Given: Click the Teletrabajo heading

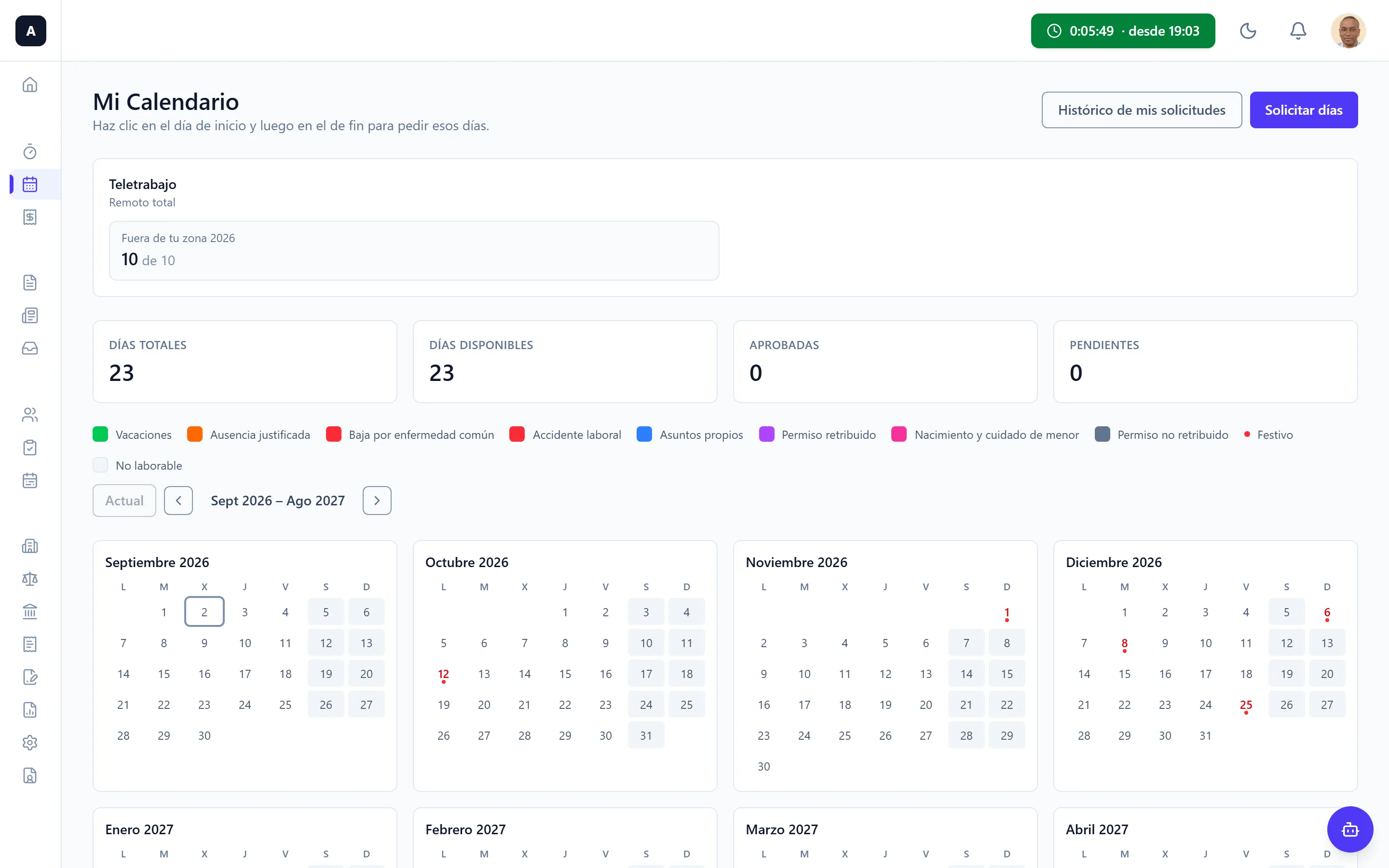Looking at the screenshot, I should pyautogui.click(x=142, y=184).
